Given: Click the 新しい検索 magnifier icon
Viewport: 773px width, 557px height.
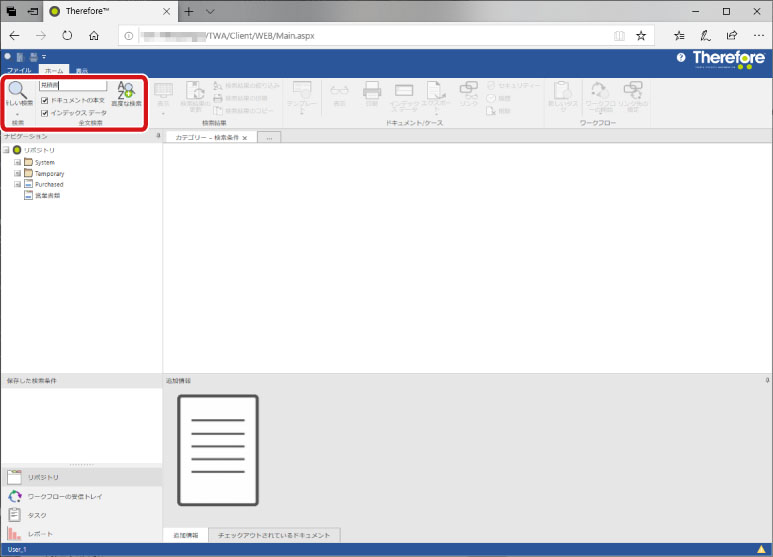Looking at the screenshot, I should click(x=17, y=91).
